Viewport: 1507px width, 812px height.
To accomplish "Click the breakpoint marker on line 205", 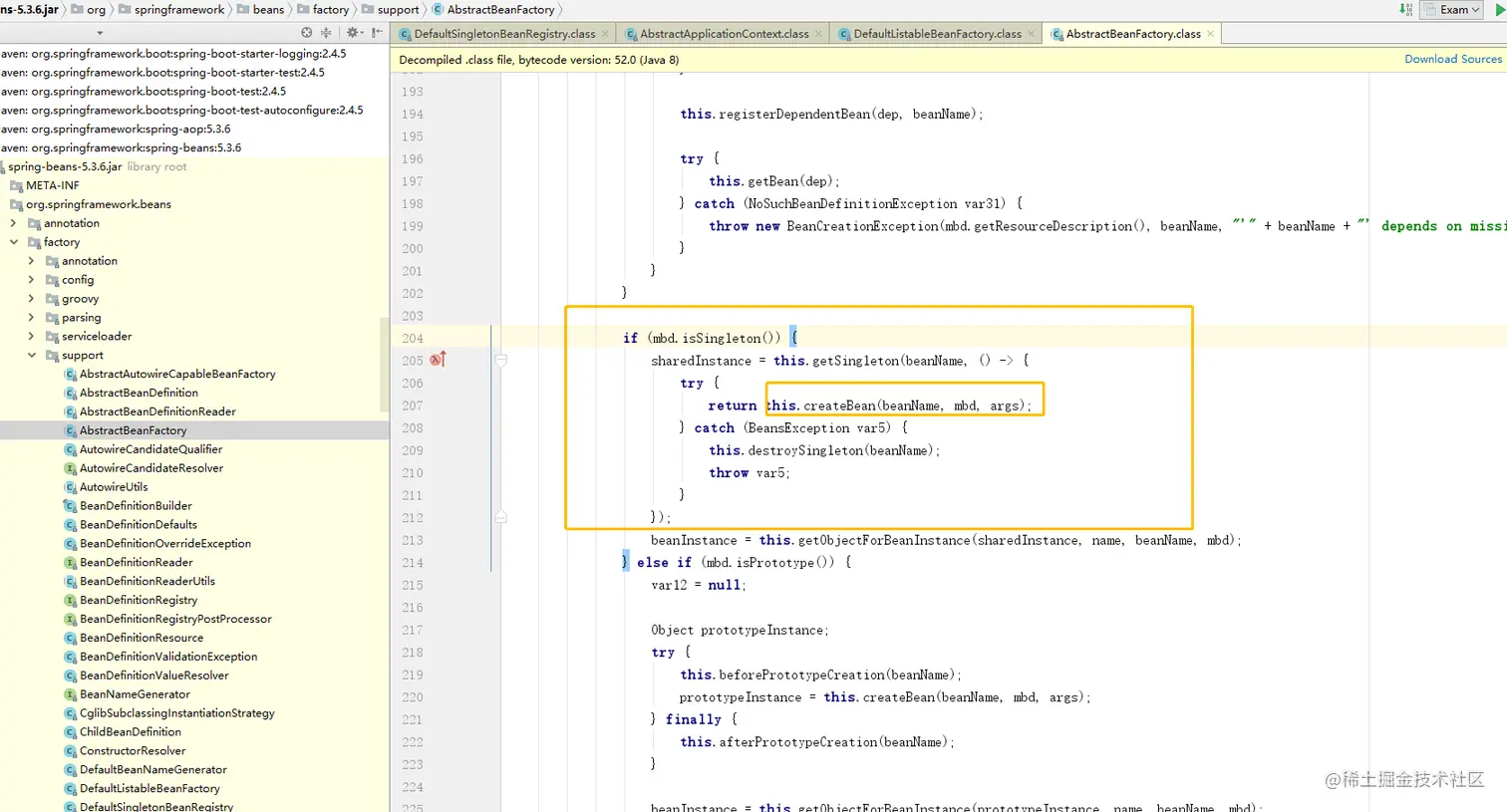I will point(438,360).
